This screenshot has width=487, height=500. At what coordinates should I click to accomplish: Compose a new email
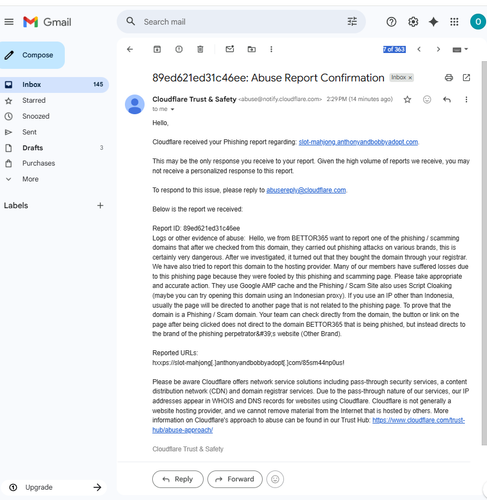[32, 55]
